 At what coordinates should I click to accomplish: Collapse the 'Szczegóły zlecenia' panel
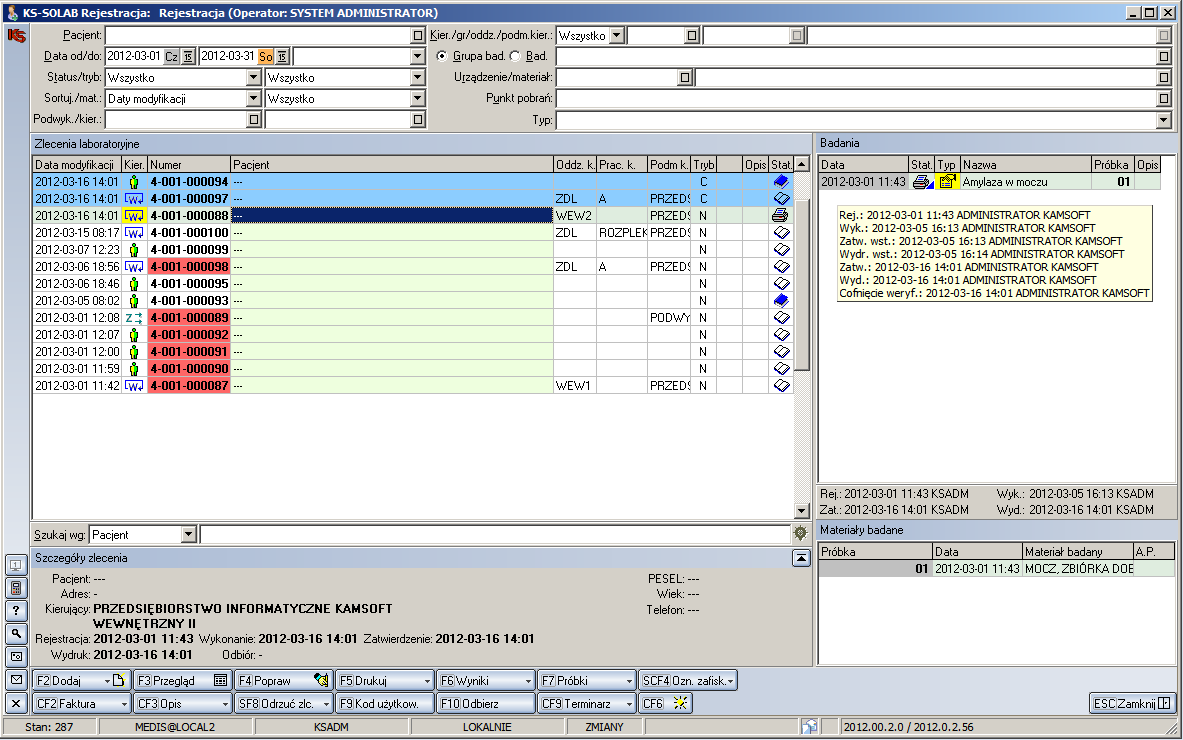(800, 558)
